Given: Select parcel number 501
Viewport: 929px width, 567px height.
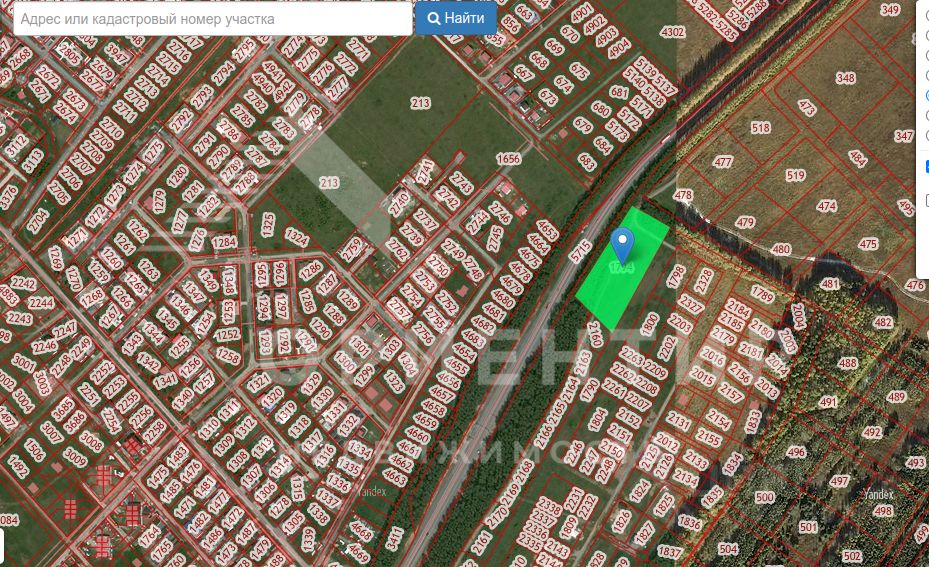Looking at the screenshot, I should coord(808,527).
